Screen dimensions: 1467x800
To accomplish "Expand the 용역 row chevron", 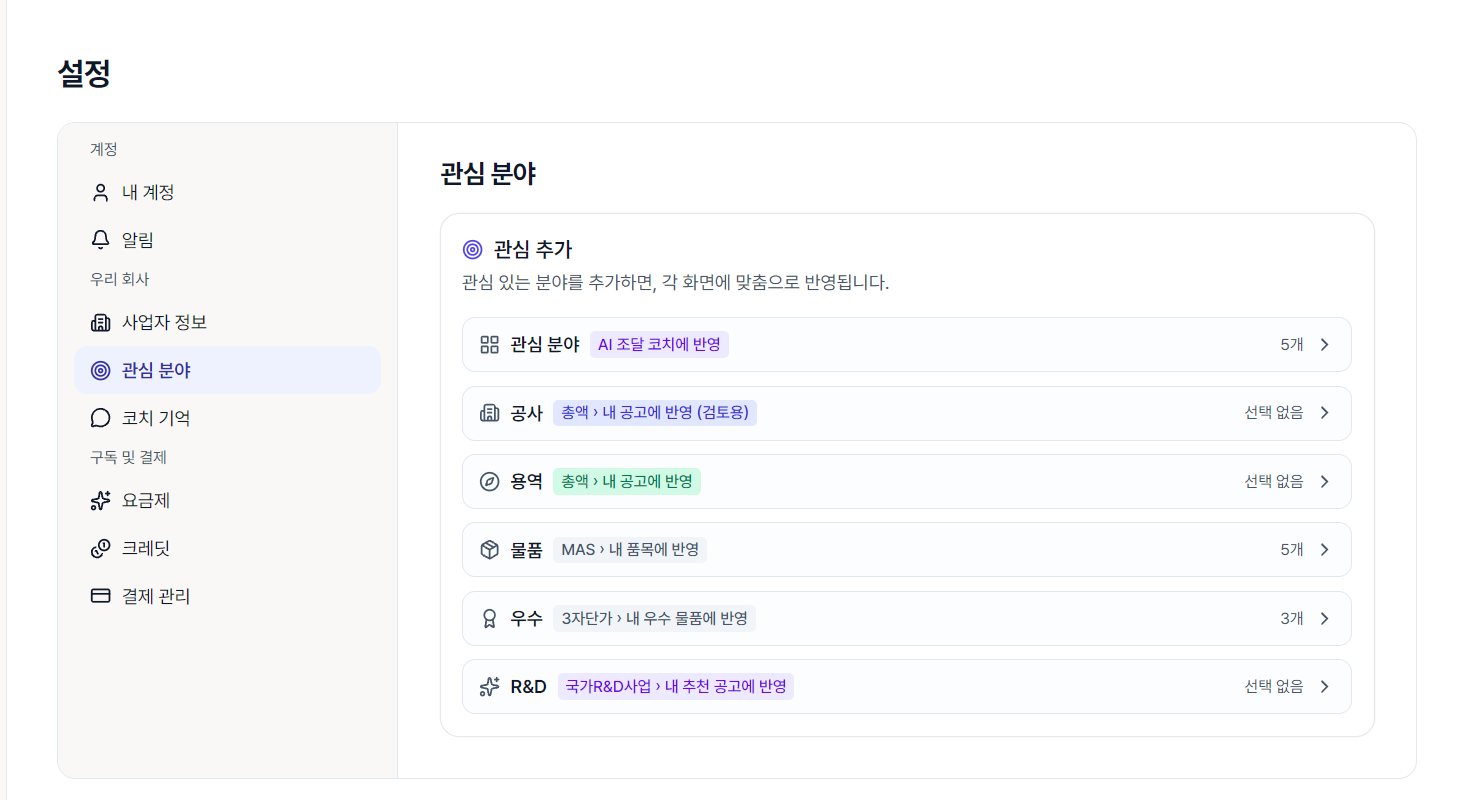I will 1324,481.
